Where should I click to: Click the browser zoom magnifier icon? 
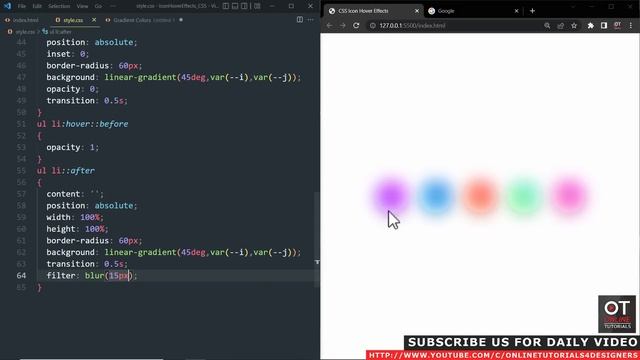coord(547,25)
